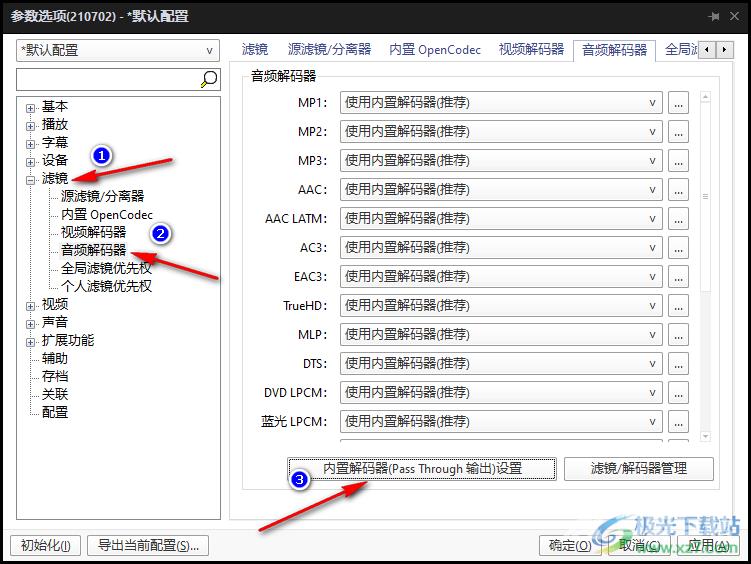This screenshot has width=751, height=564.
Task: Expand the 字幕 tree node
Action: (x=31, y=144)
